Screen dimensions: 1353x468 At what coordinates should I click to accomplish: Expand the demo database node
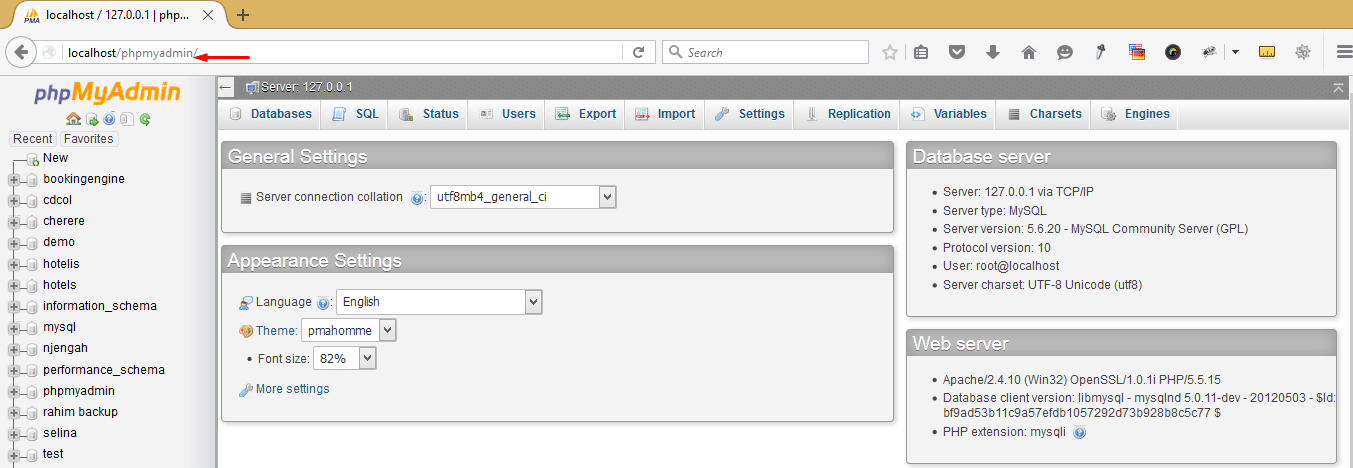pos(14,243)
